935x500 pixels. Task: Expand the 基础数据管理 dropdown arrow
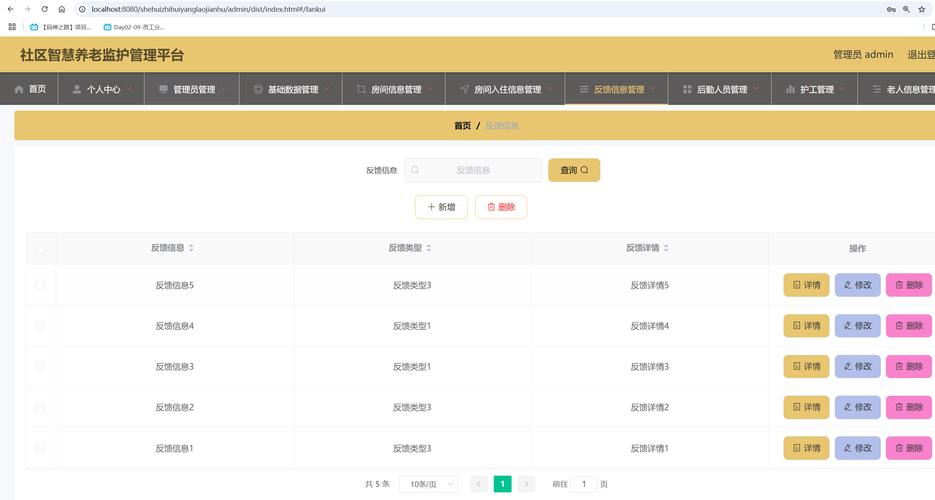(327, 89)
